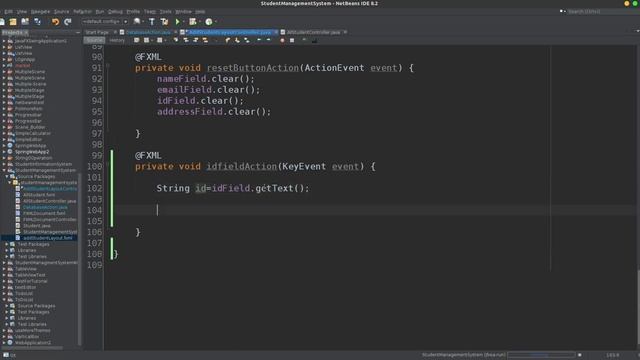The height and width of the screenshot is (360, 640).
Task: Click the Find Selection icon in editor toolbar
Action: pos(176,40)
